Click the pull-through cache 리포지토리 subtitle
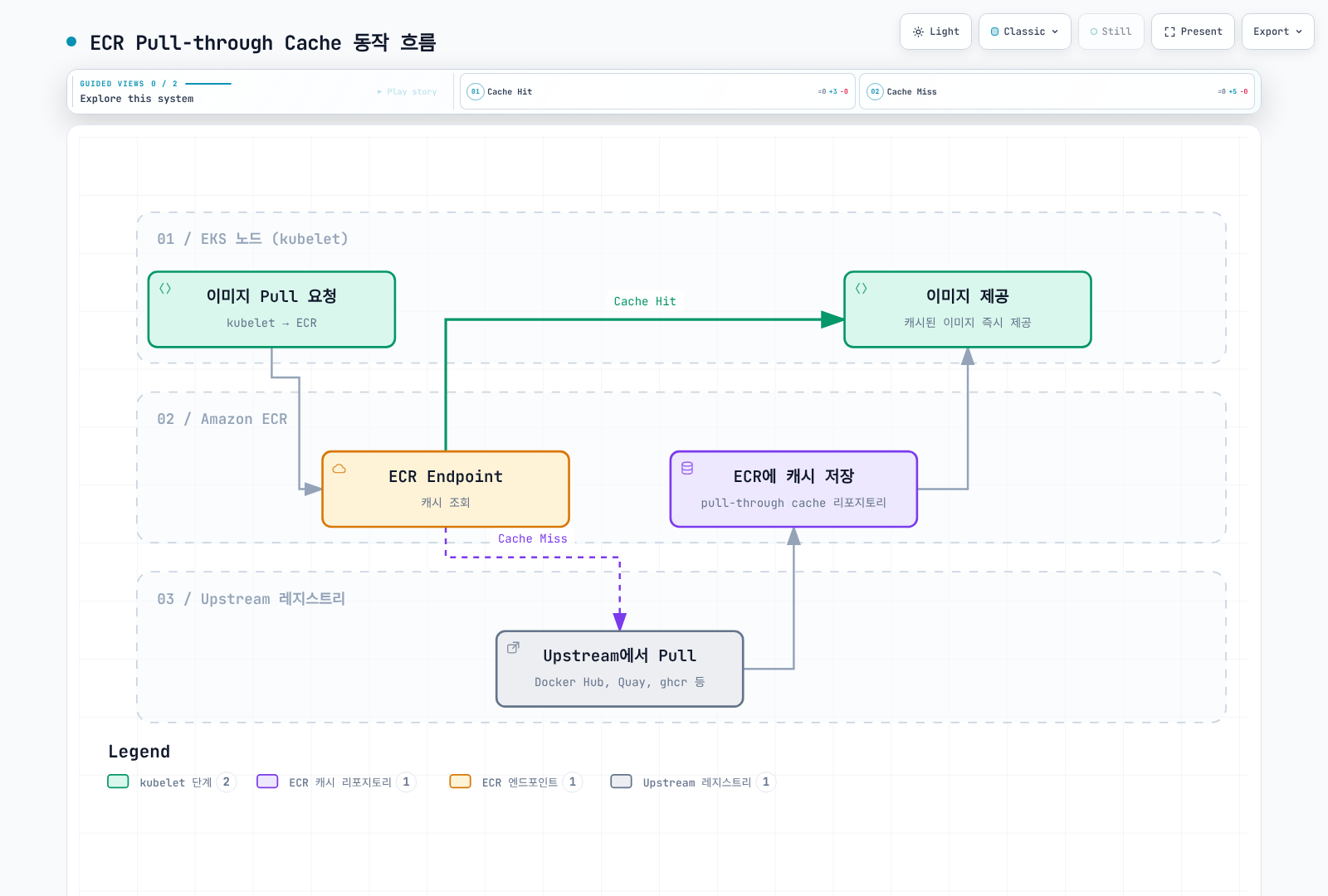 pyautogui.click(x=793, y=503)
